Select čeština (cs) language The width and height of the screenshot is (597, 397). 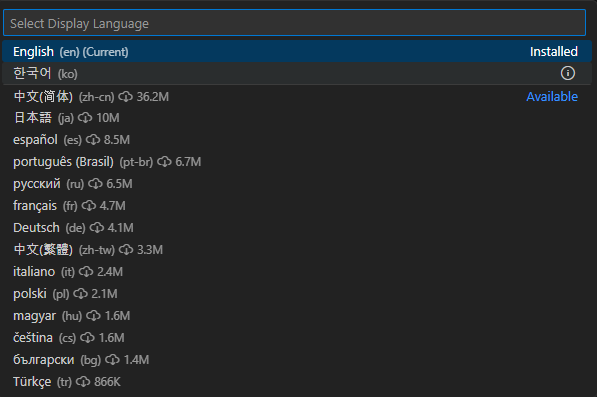tap(297, 338)
